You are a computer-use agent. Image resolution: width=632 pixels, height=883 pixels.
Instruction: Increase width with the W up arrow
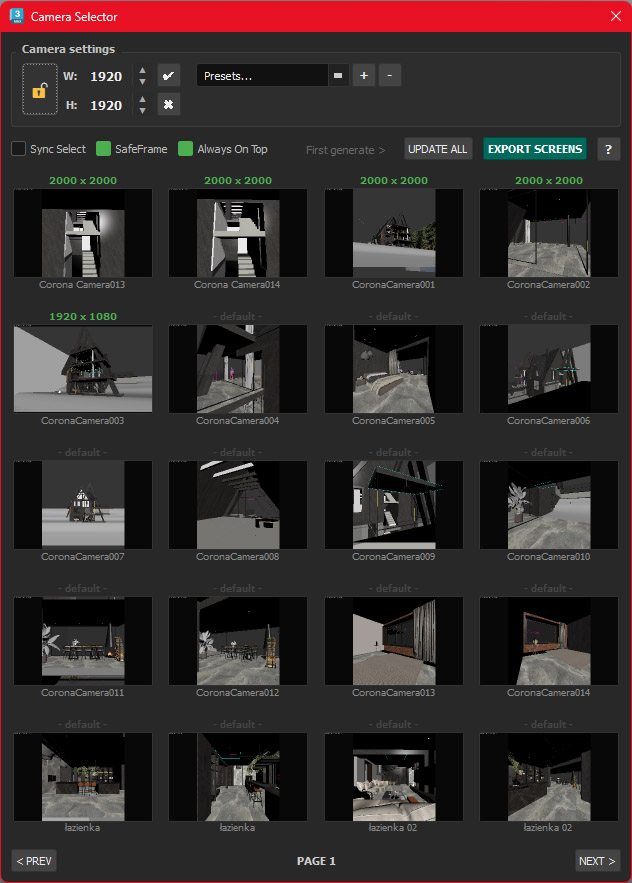tap(143, 70)
